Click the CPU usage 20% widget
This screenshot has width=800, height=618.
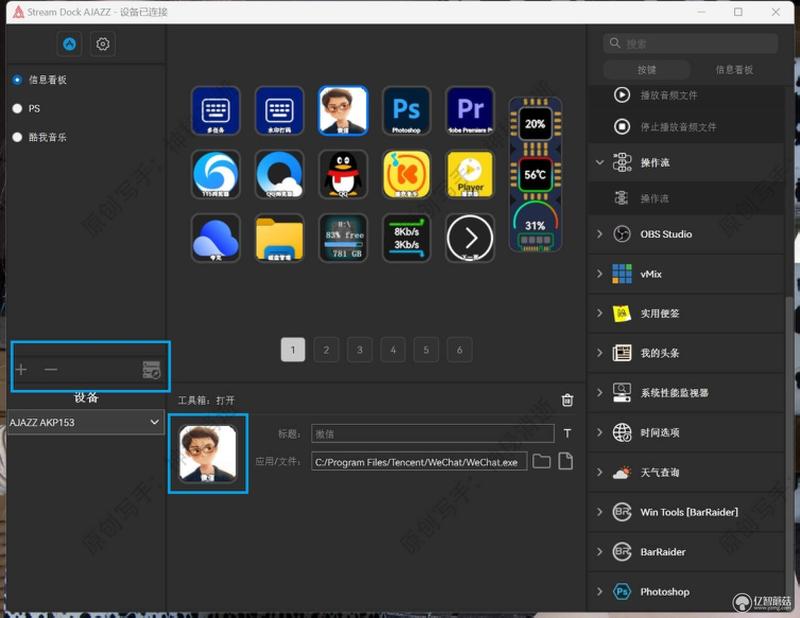[x=535, y=123]
